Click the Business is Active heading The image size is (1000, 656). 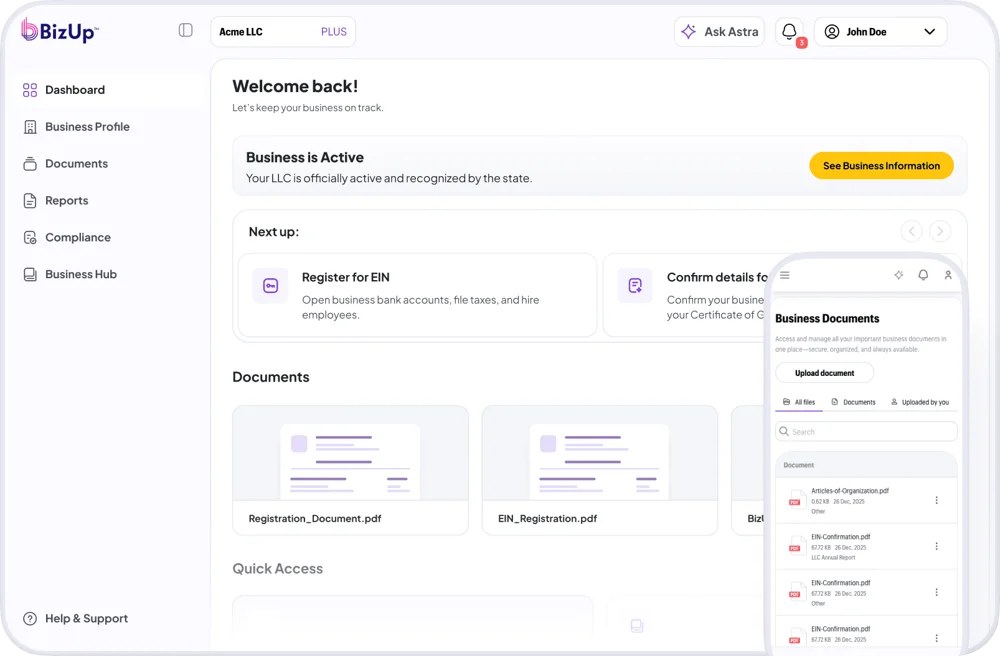tap(305, 157)
